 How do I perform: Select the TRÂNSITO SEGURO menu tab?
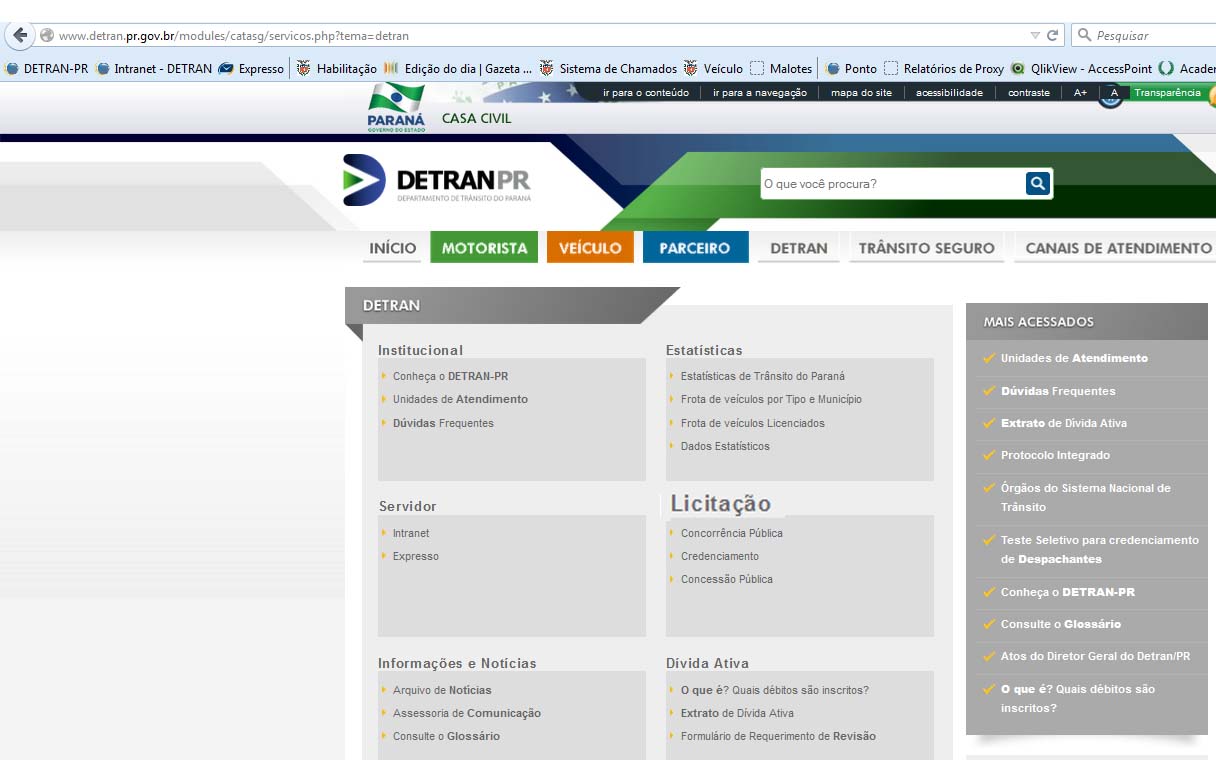pyautogui.click(x=927, y=248)
